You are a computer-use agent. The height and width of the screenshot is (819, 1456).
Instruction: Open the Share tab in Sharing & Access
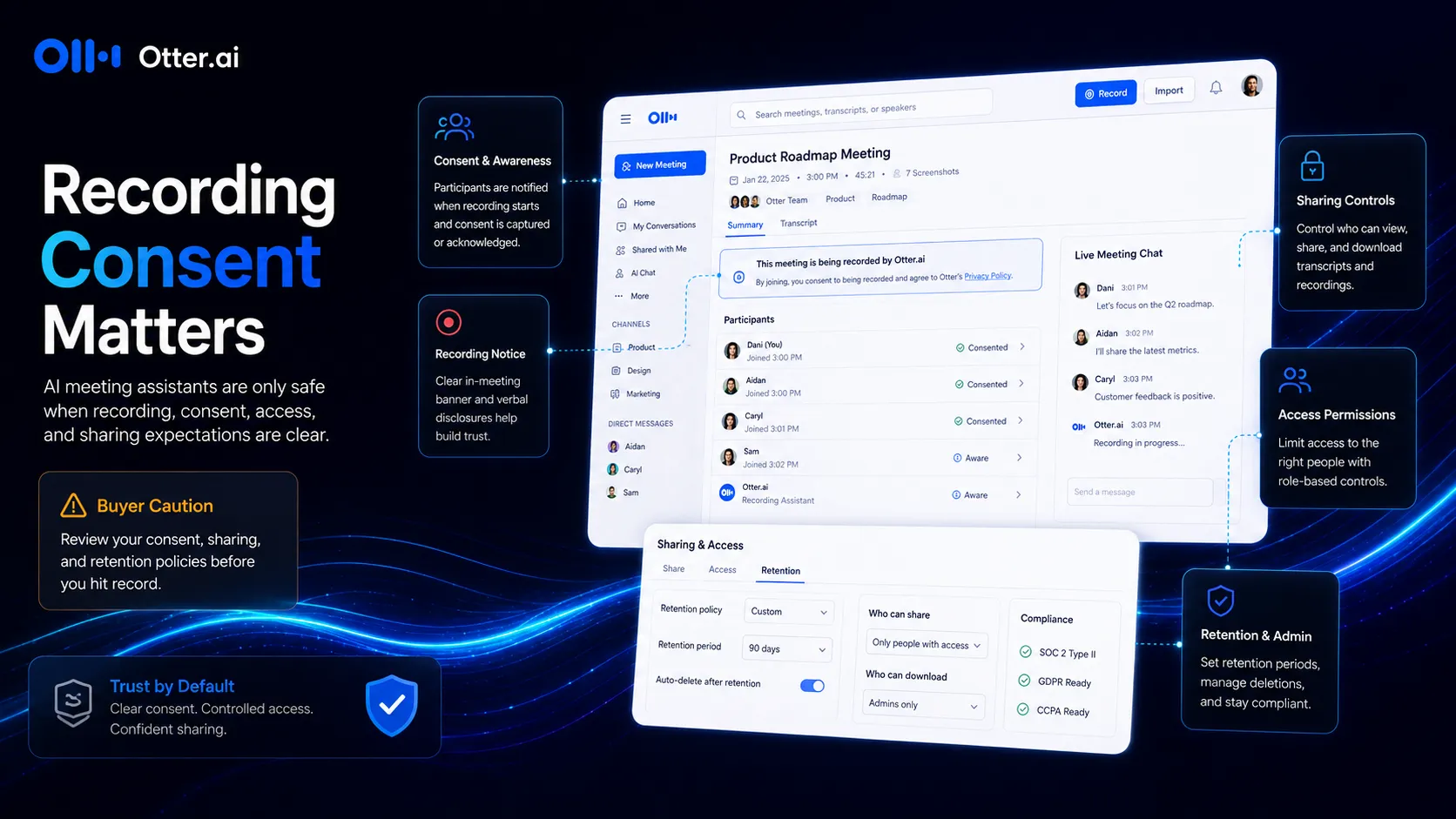tap(673, 568)
